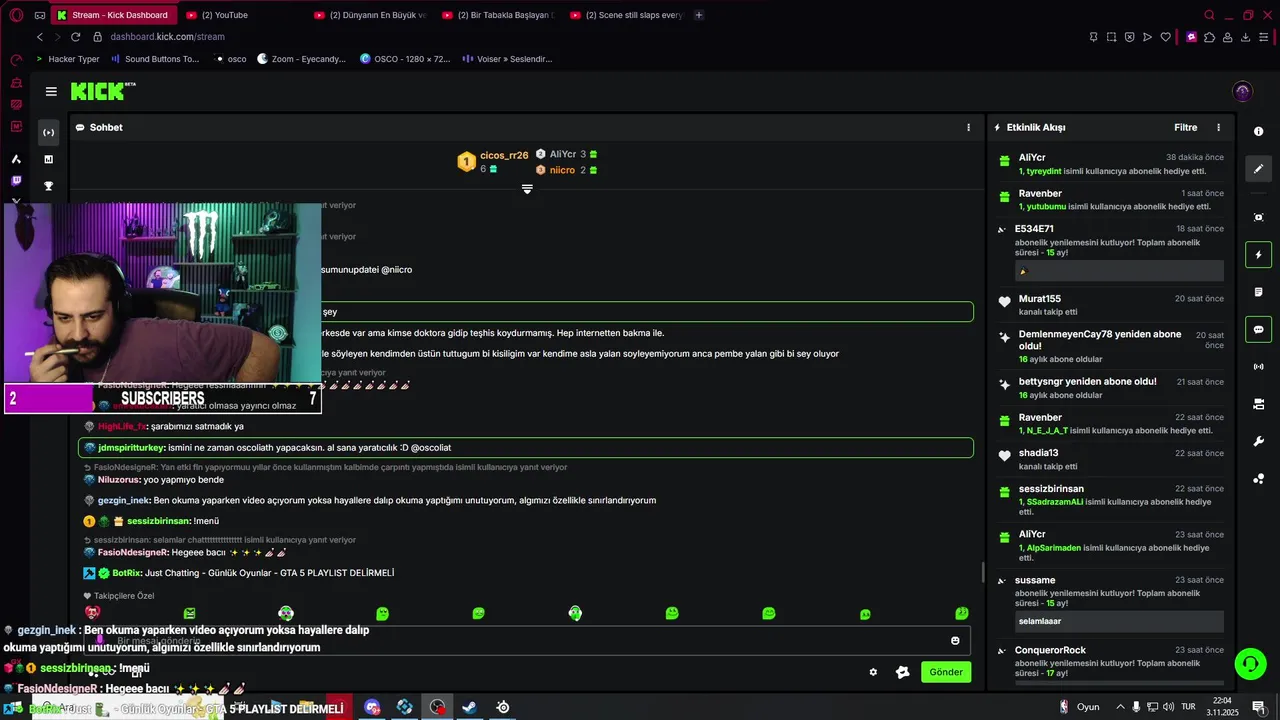Click the broadcast signal icon in right sidebar
Screen dimensions: 1280x720
coord(1258,367)
